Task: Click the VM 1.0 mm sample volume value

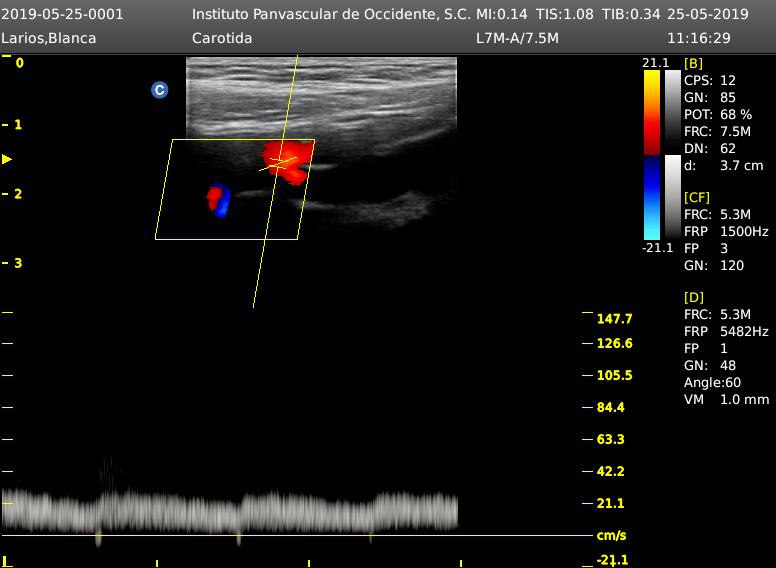Action: pos(727,399)
